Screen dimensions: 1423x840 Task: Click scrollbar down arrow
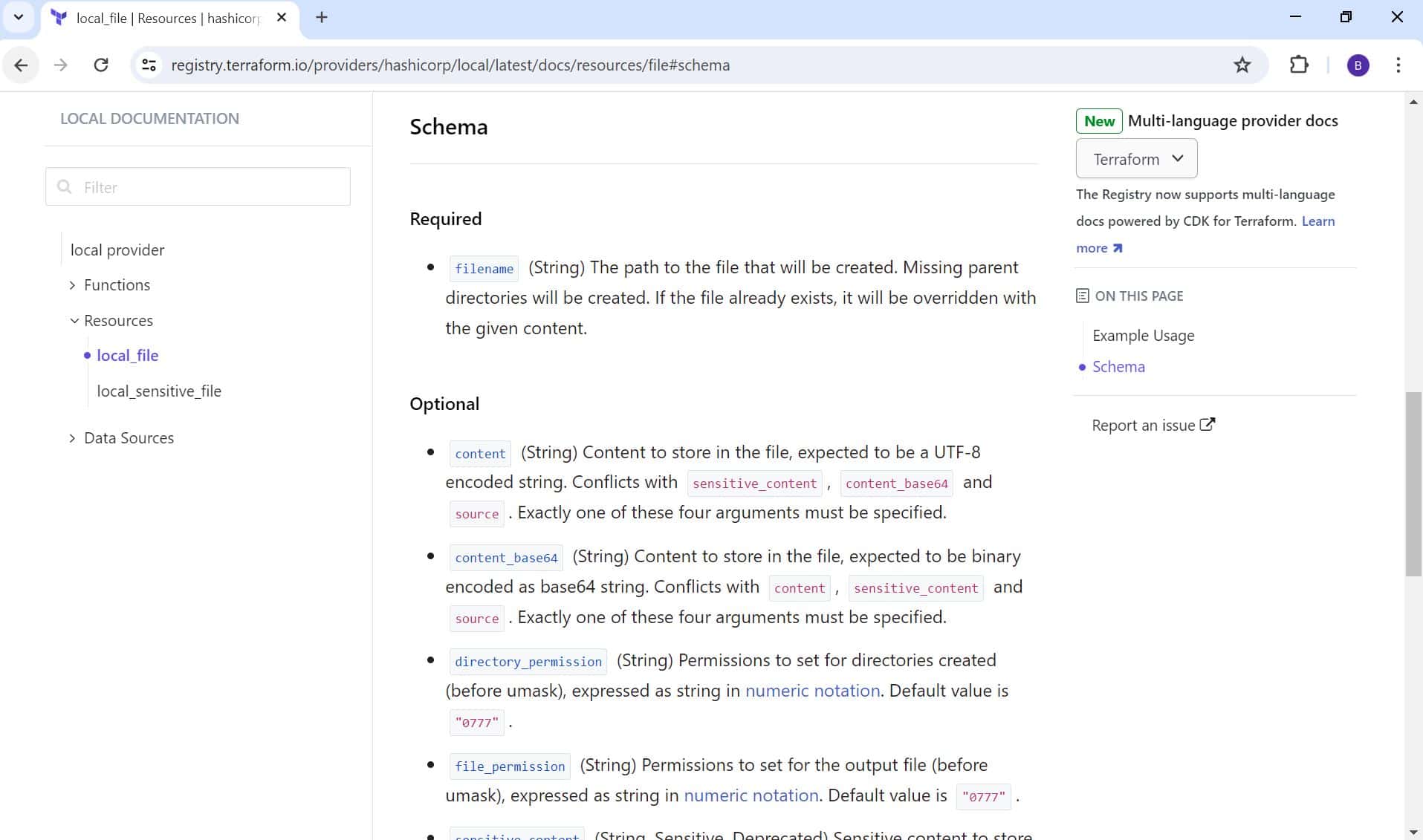(1413, 832)
